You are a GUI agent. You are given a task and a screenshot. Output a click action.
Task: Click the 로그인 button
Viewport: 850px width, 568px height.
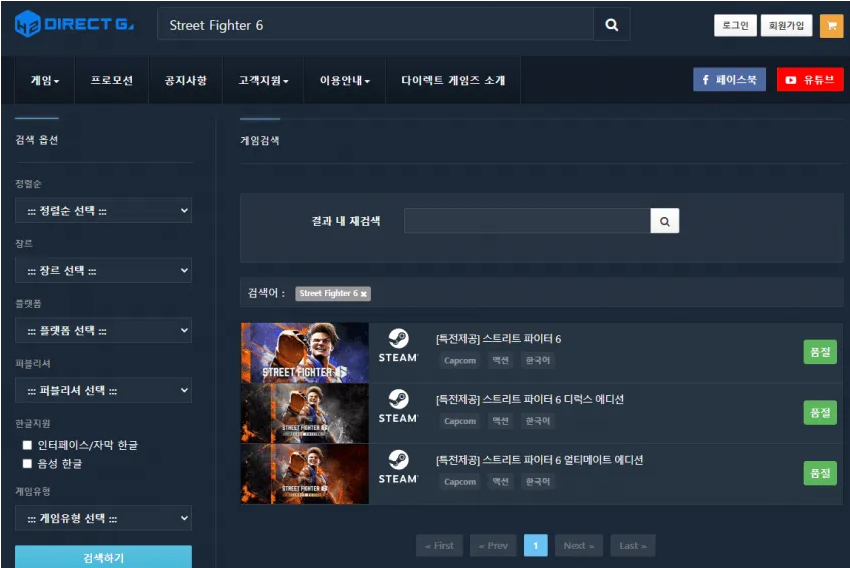click(x=735, y=25)
